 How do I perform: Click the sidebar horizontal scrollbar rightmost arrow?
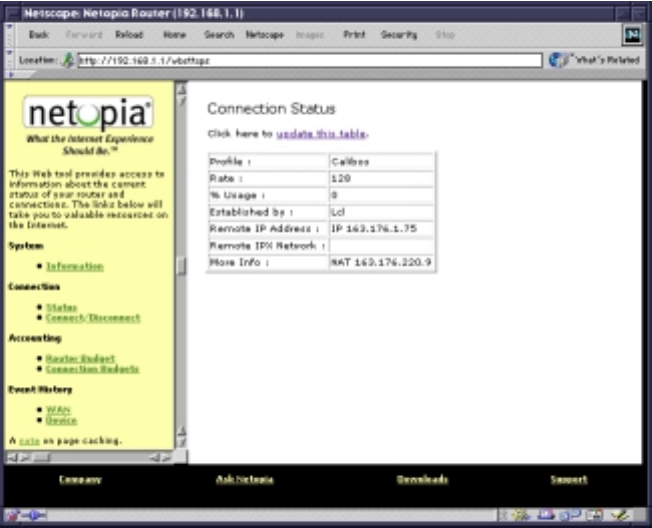167,458
